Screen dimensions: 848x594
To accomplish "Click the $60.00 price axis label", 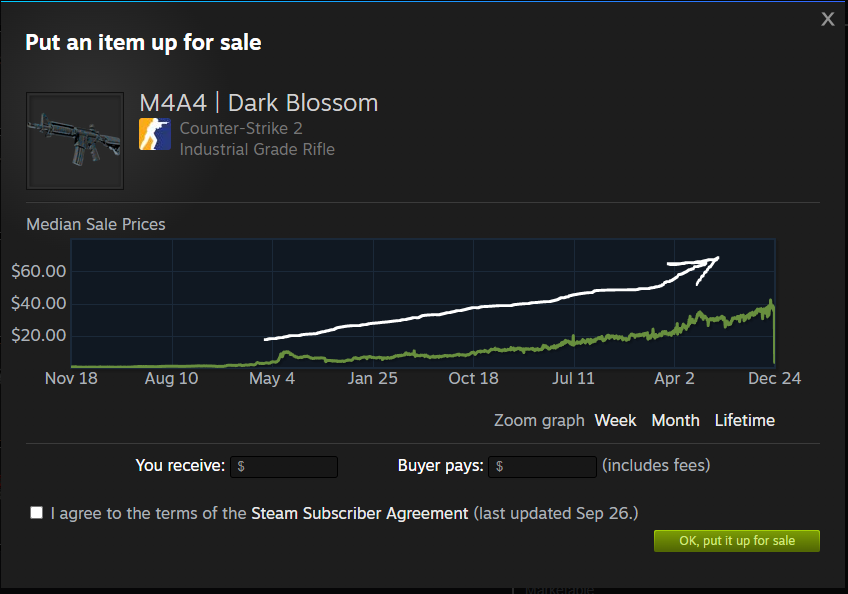I will (39, 271).
